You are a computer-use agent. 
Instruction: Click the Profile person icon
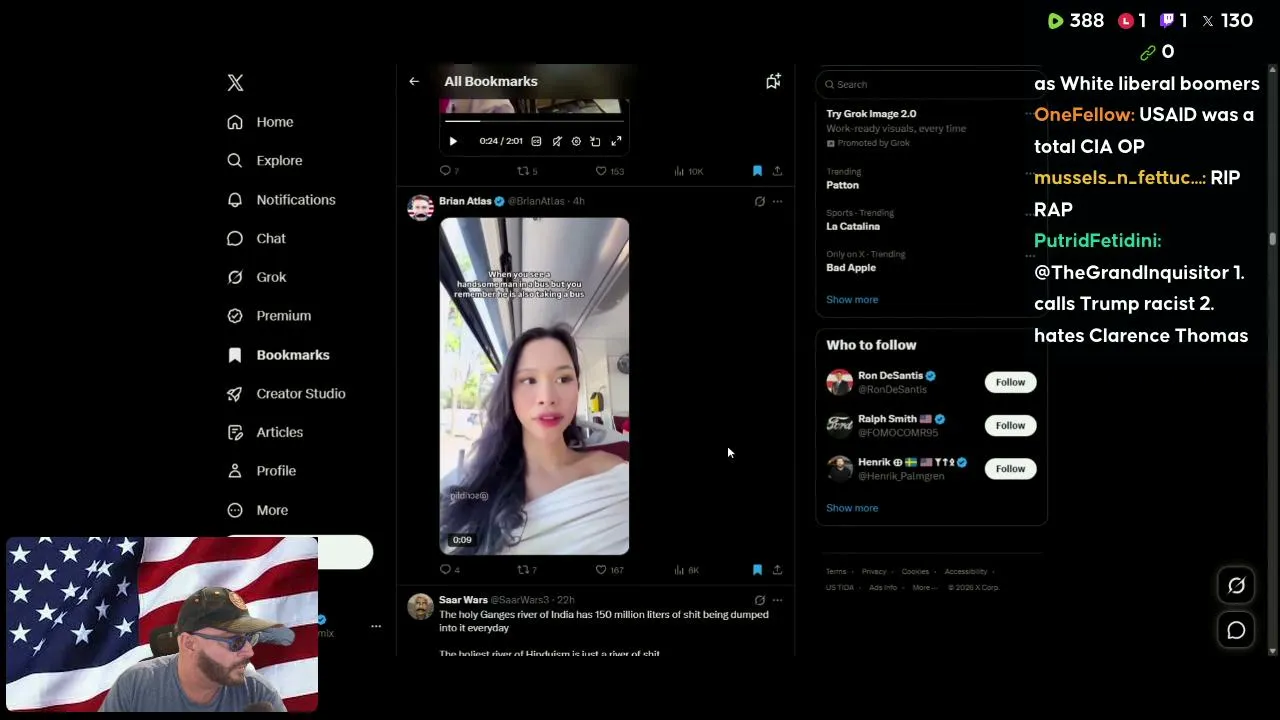(x=235, y=471)
